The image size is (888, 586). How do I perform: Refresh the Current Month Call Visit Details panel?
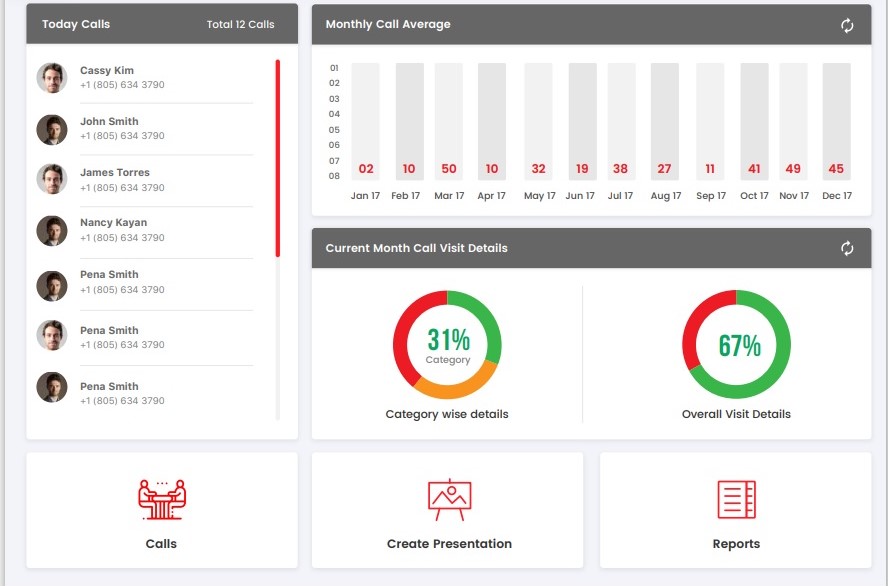(847, 247)
